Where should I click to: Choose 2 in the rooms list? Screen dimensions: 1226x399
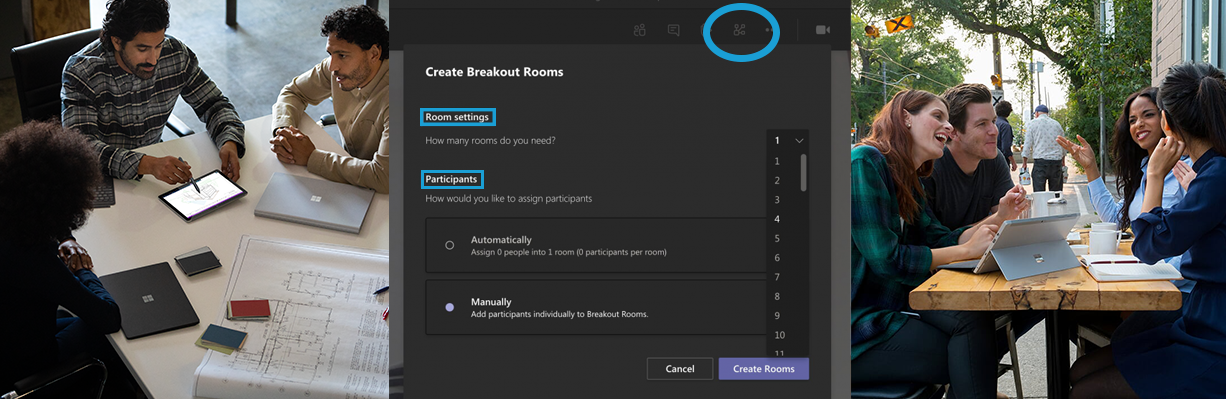[x=777, y=180]
